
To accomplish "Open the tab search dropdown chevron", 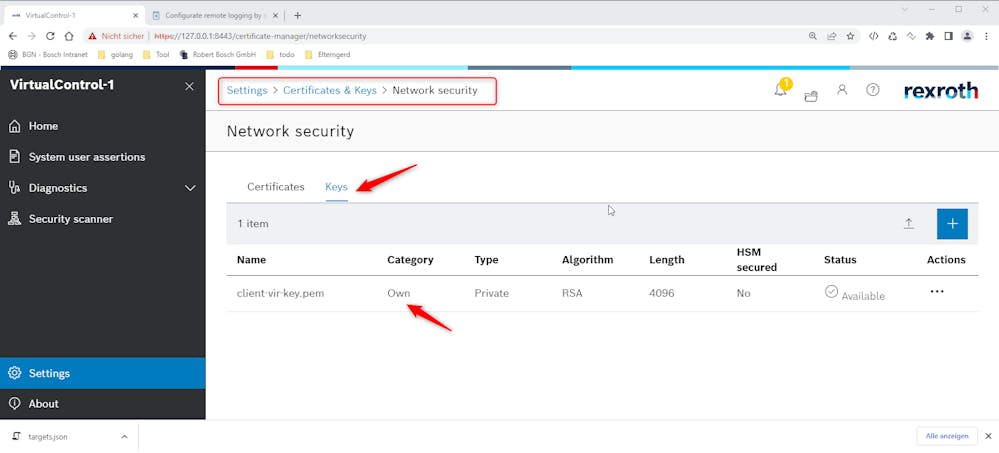I will pyautogui.click(x=905, y=9).
